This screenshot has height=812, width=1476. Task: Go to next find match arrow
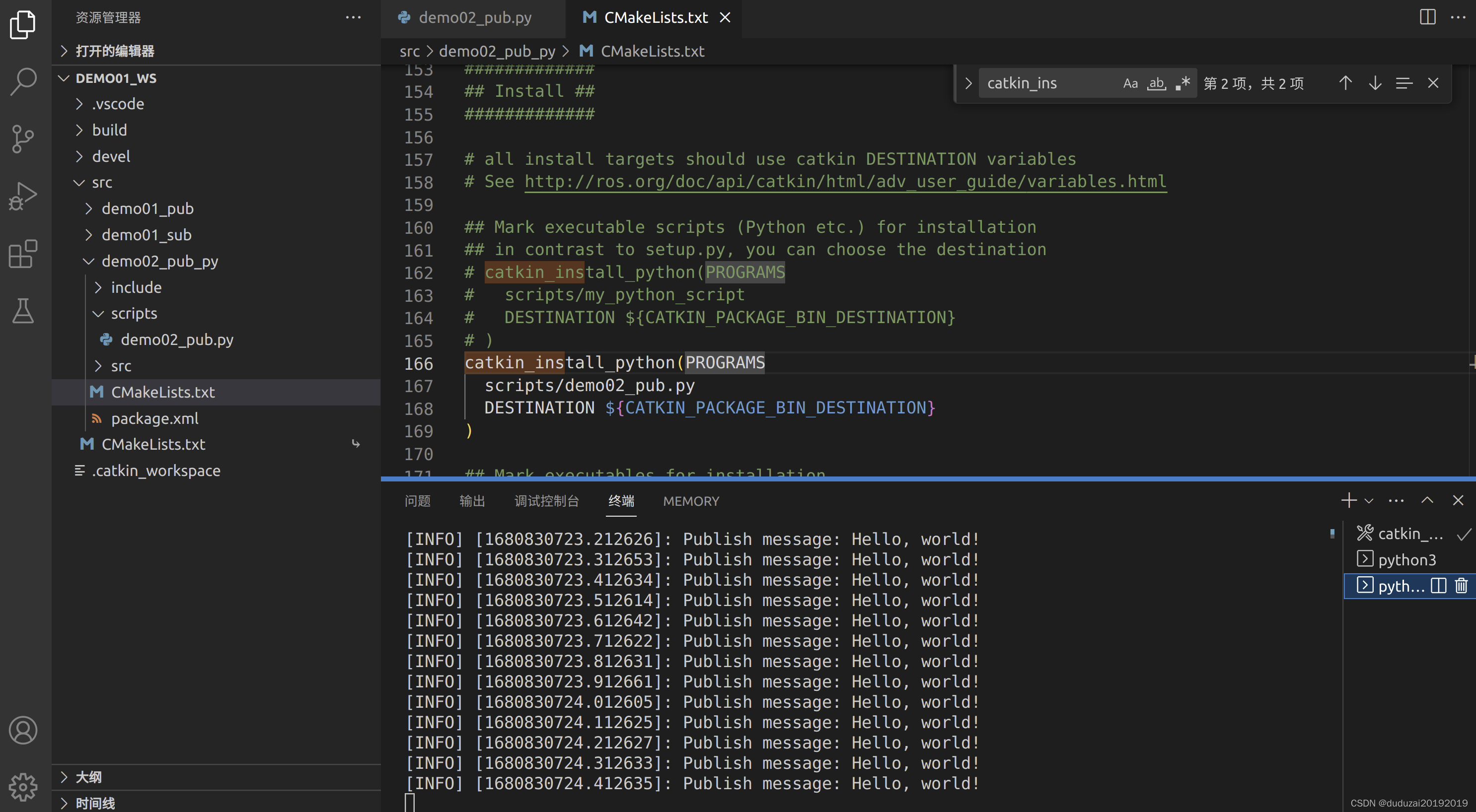tap(1375, 83)
